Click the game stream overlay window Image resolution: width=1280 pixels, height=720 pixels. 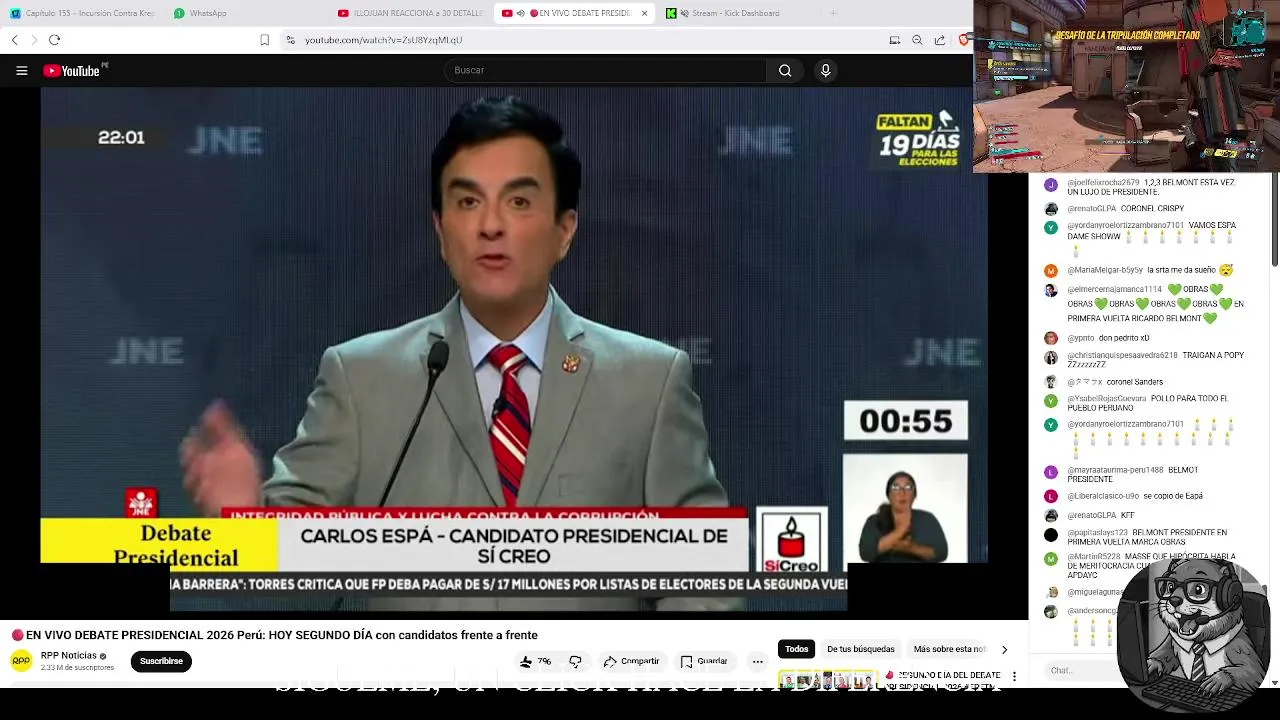point(1127,86)
